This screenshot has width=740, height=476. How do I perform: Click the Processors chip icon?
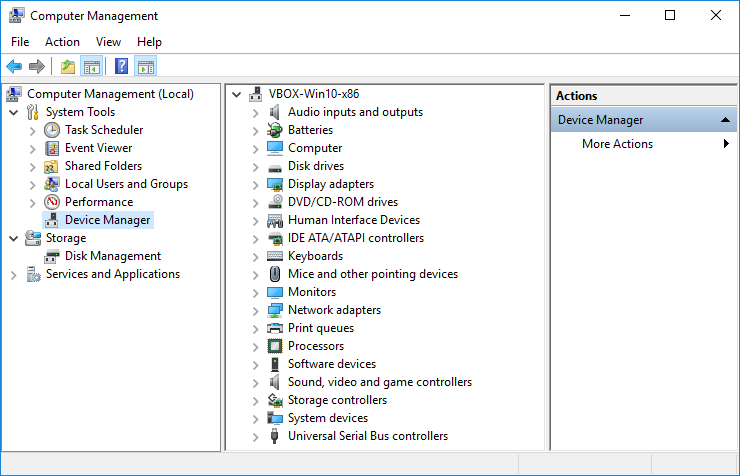[x=276, y=346]
